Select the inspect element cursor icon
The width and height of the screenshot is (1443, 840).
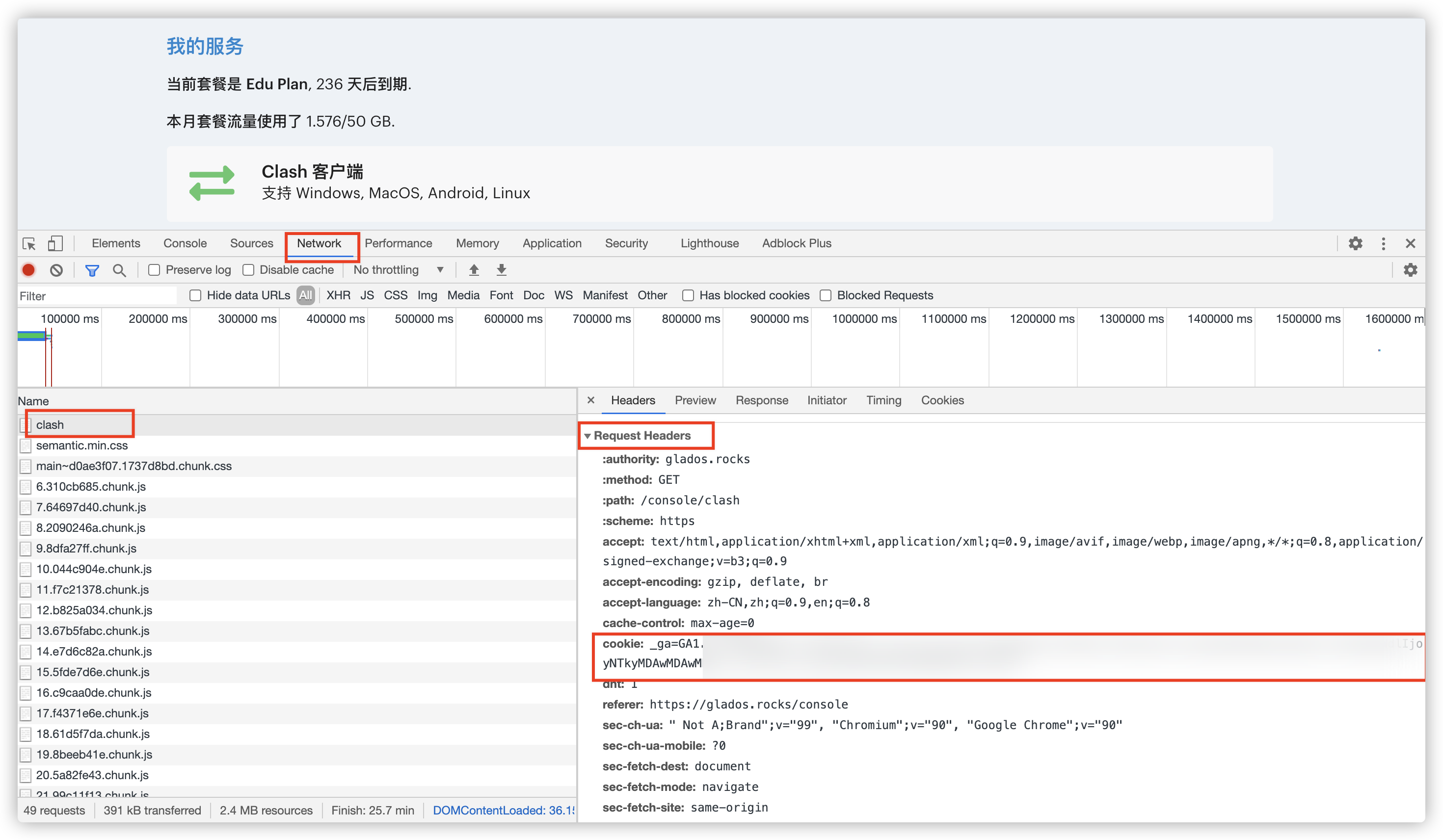[x=27, y=243]
